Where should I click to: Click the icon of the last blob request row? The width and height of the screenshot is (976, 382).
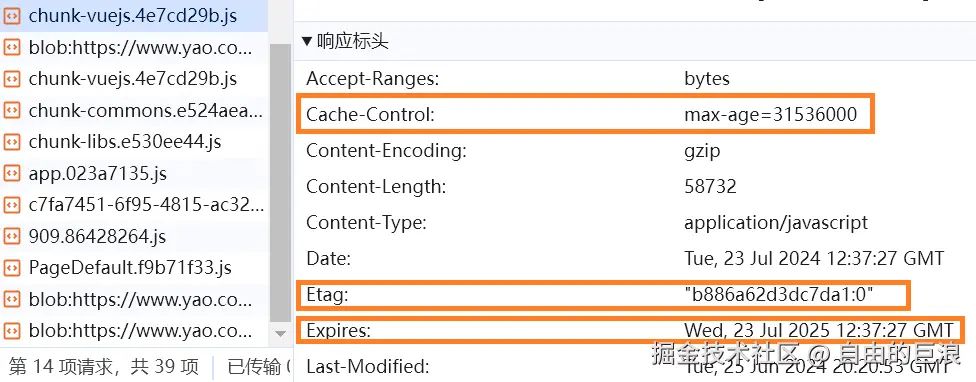(12, 331)
